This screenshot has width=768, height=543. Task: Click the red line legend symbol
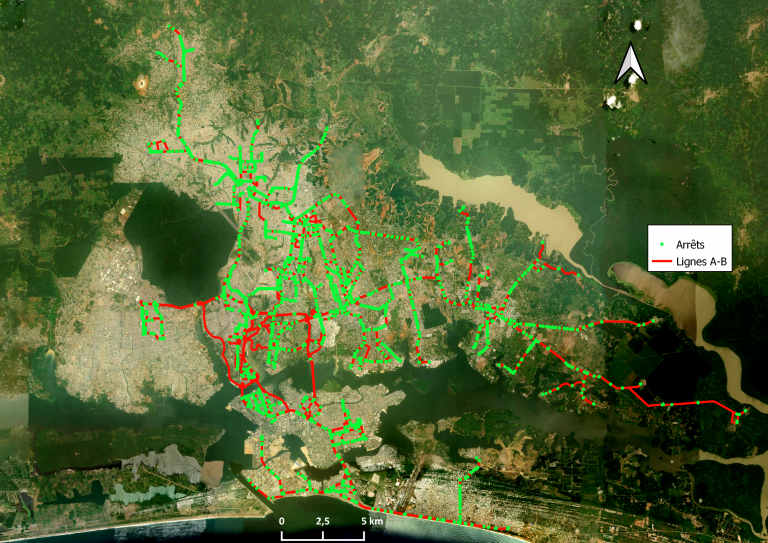coord(662,262)
